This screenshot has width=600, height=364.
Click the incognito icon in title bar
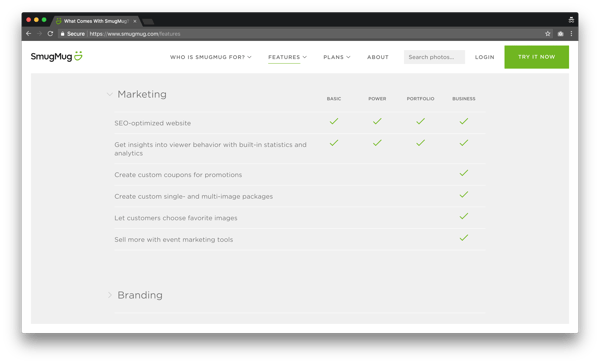click(571, 20)
